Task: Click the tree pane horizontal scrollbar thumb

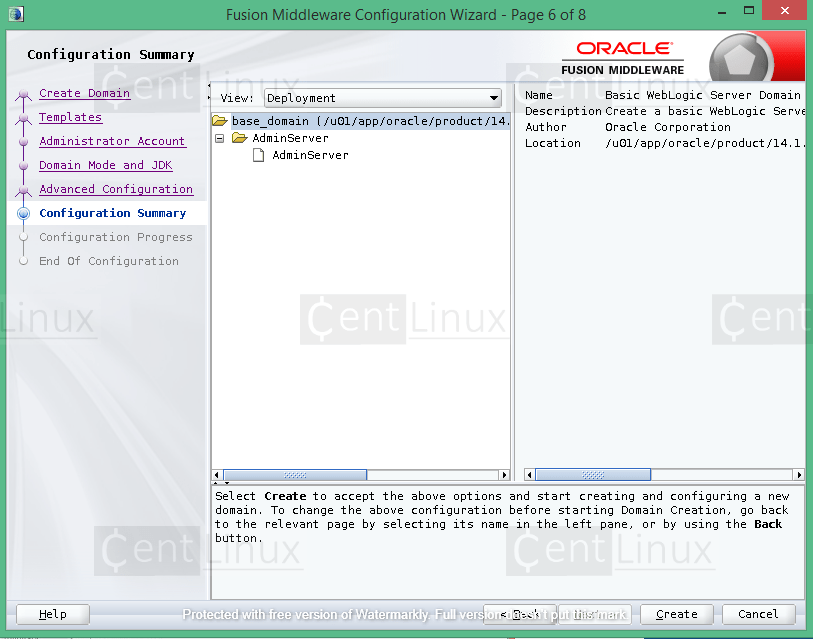Action: click(x=295, y=475)
